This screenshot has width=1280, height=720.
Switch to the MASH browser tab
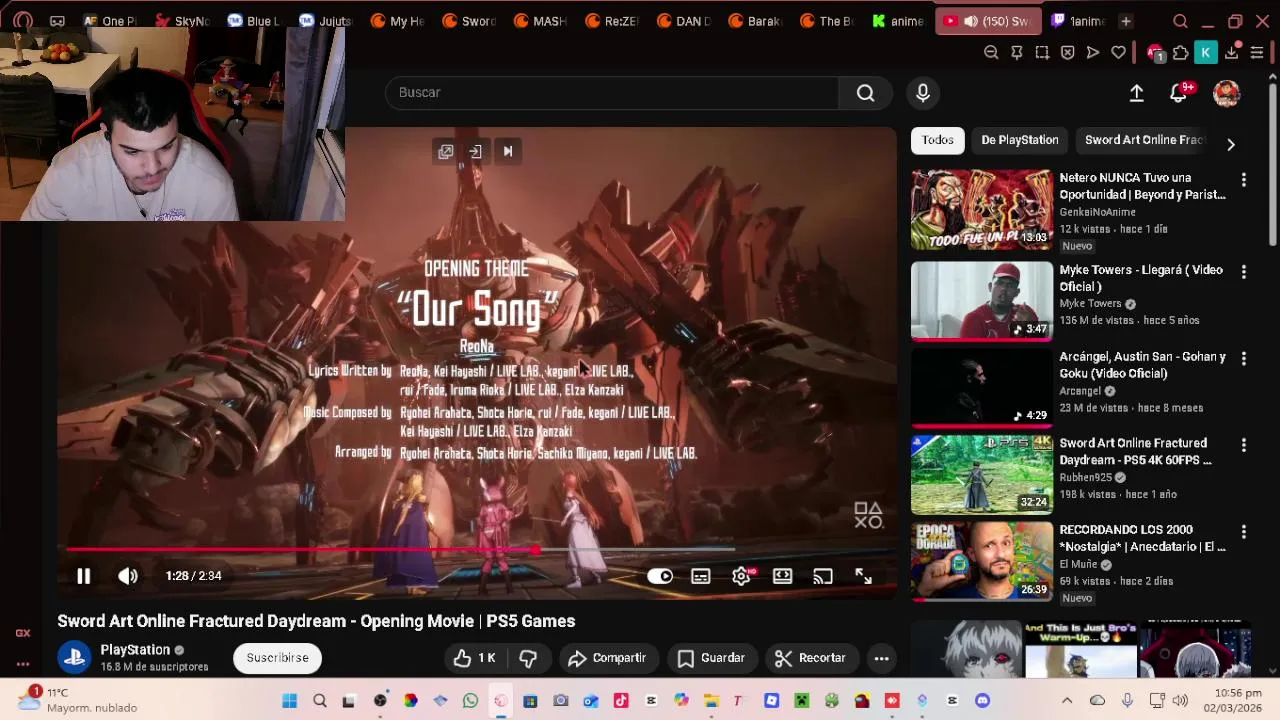coord(540,21)
